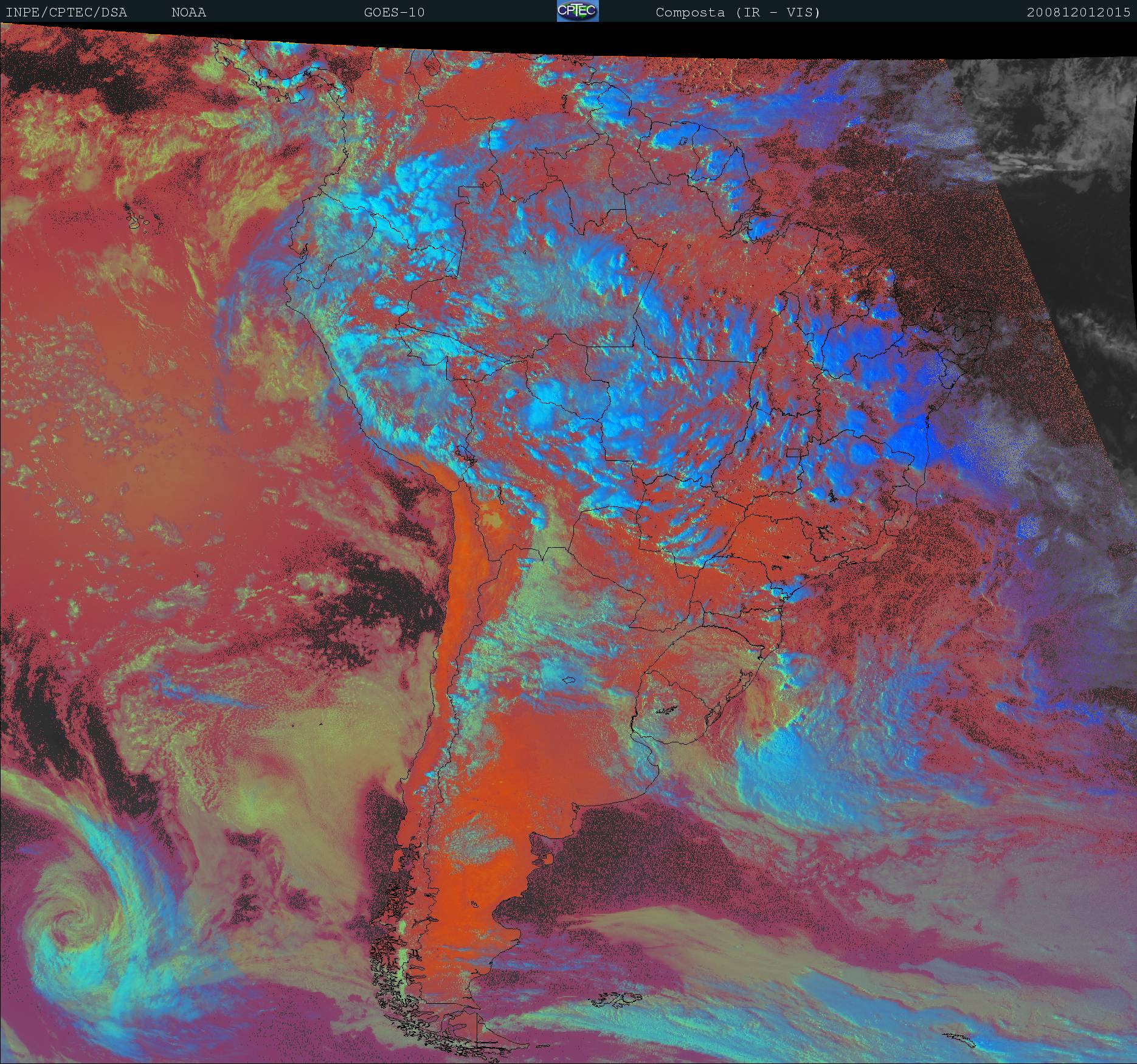Click the CPTEC logo in the header
Screen dimensions: 1137x1064
[578, 11]
